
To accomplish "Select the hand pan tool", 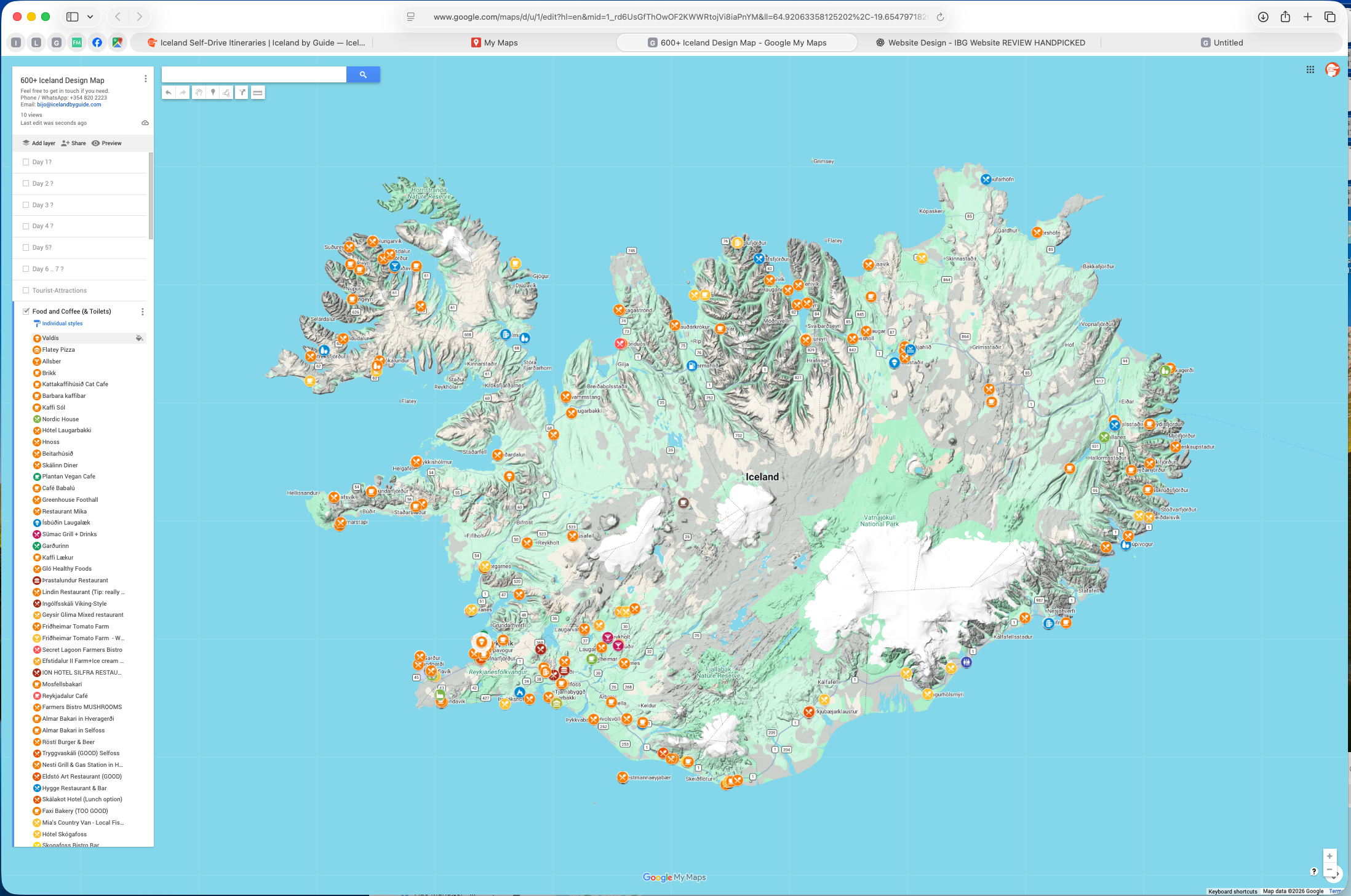I will click(199, 93).
